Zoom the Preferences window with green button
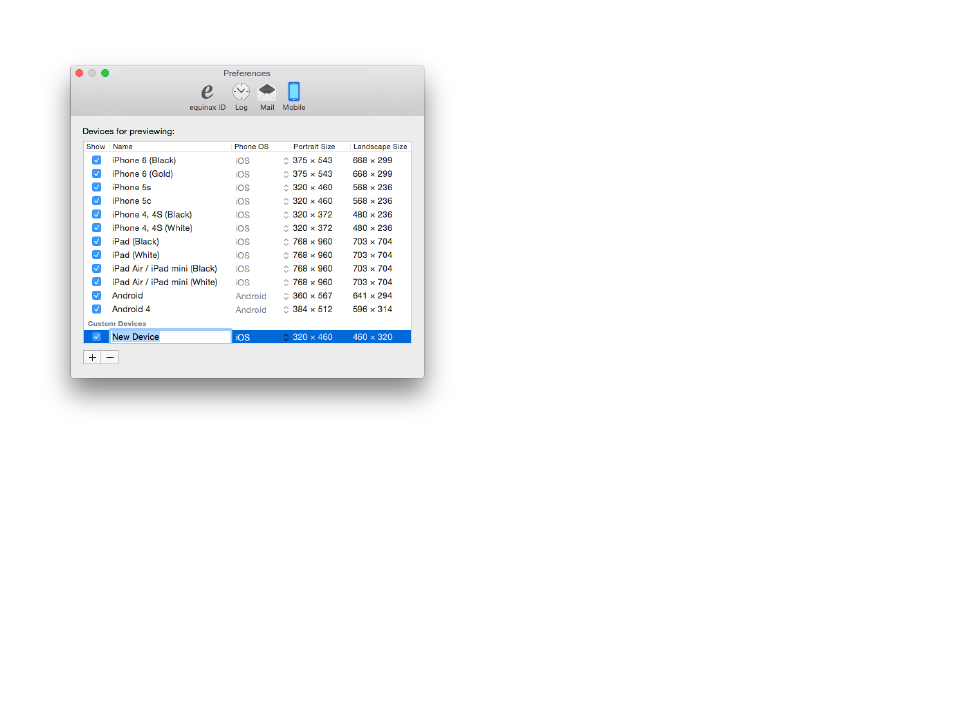This screenshot has width=954, height=723. tap(105, 73)
